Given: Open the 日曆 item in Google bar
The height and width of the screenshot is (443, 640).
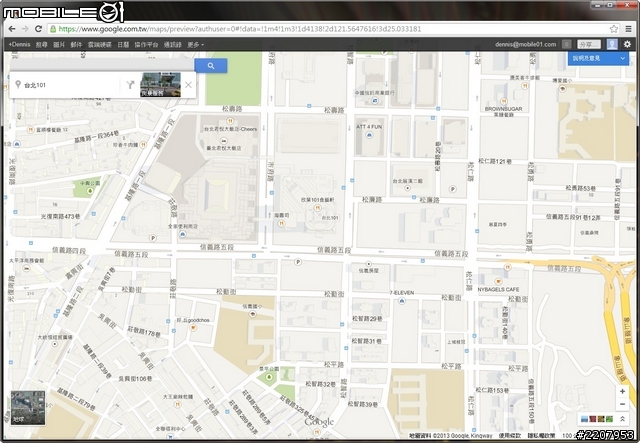Looking at the screenshot, I should [x=123, y=45].
